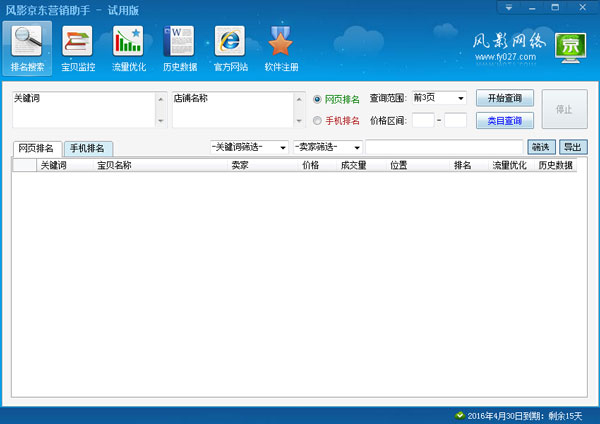Click the 停止 button
The width and height of the screenshot is (600, 424).
click(x=564, y=109)
